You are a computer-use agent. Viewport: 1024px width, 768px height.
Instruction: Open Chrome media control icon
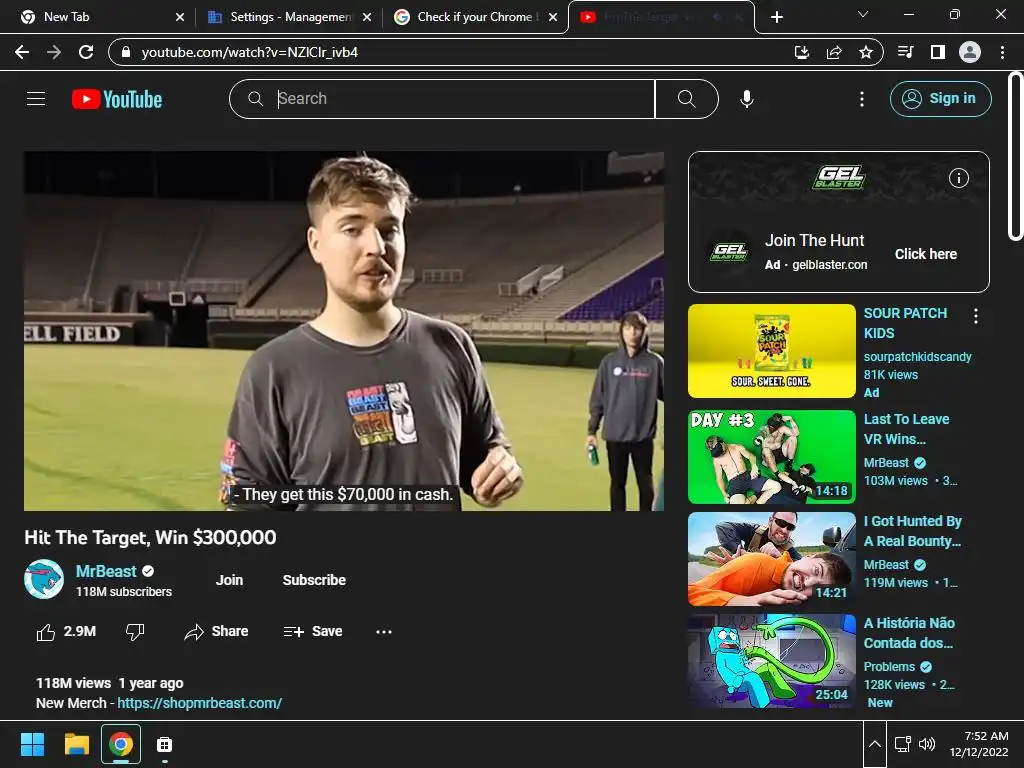click(905, 52)
